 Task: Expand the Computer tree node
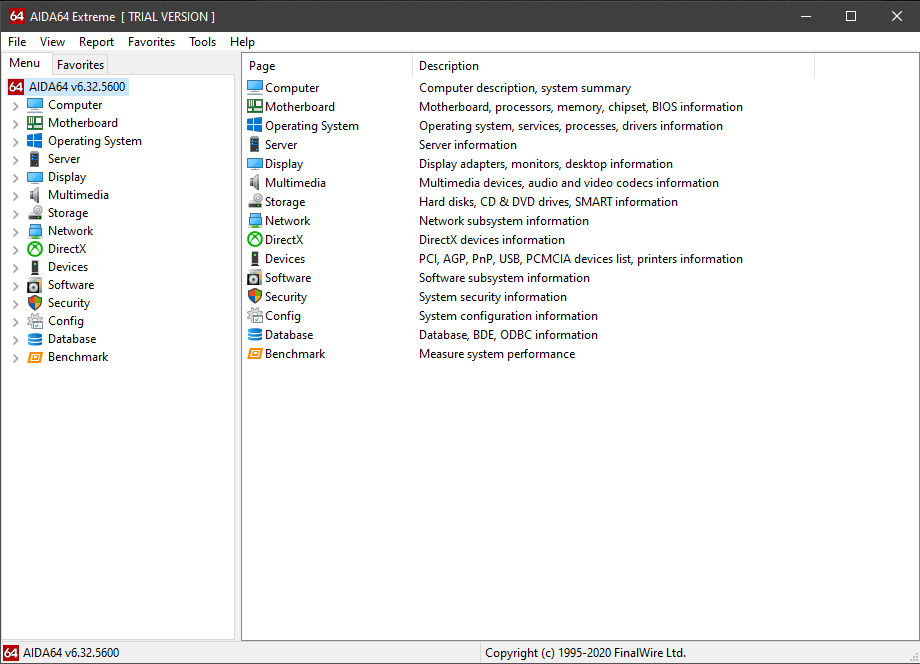click(x=16, y=106)
